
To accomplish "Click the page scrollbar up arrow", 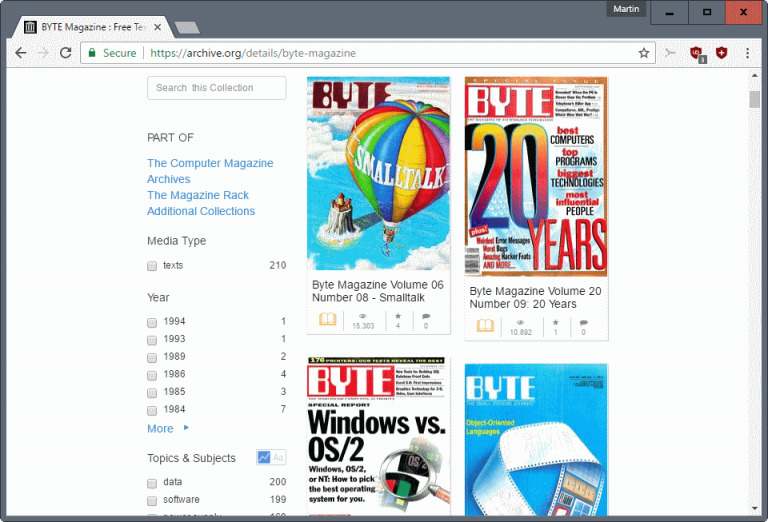I will click(754, 75).
